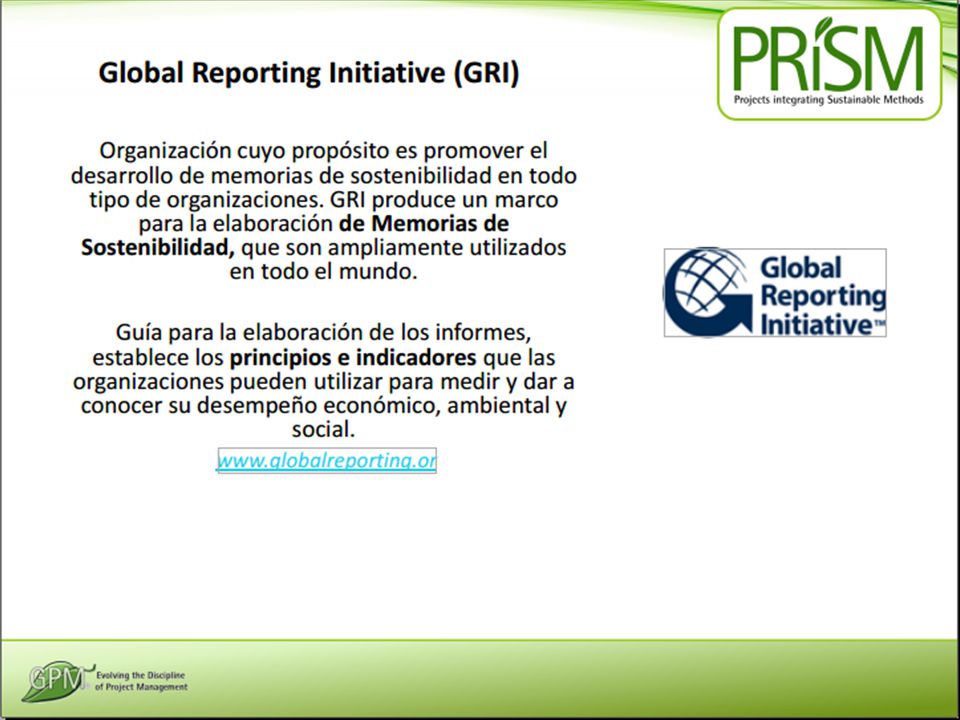Click the GPM leaf logo
This screenshot has height=720, width=960.
click(x=57, y=680)
